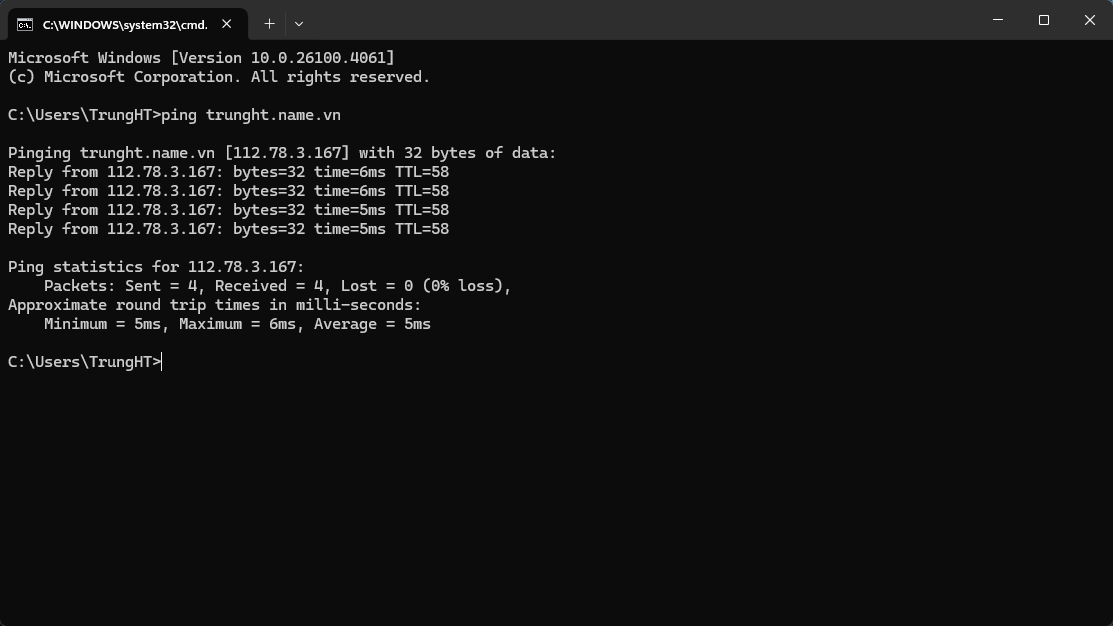The height and width of the screenshot is (626, 1113).
Task: Click the blank terminal area below the prompt
Action: click(x=556, y=490)
